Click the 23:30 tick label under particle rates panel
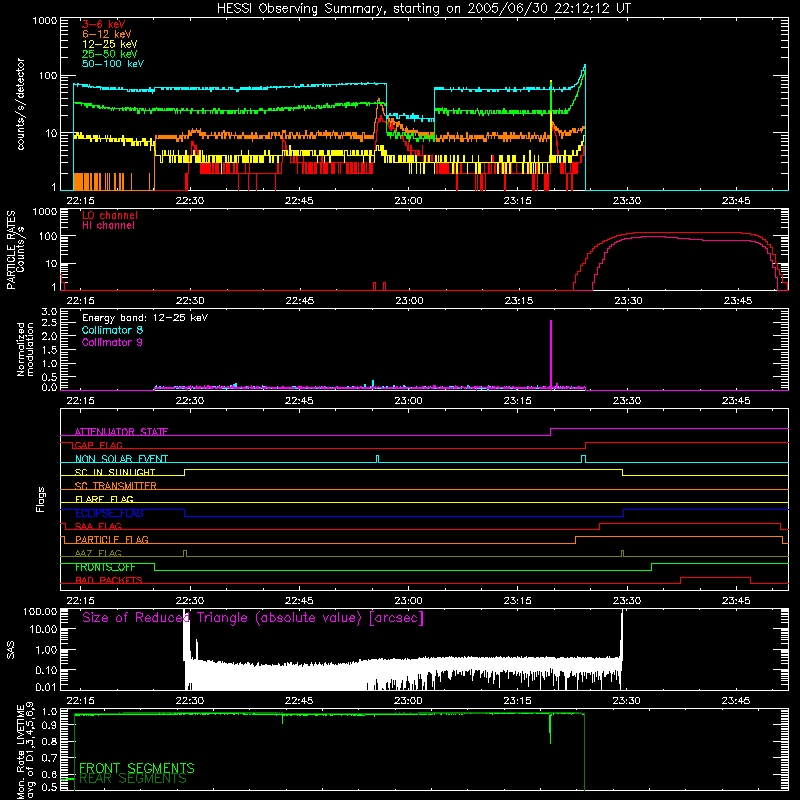Viewport: 800px width, 800px height. pyautogui.click(x=628, y=301)
